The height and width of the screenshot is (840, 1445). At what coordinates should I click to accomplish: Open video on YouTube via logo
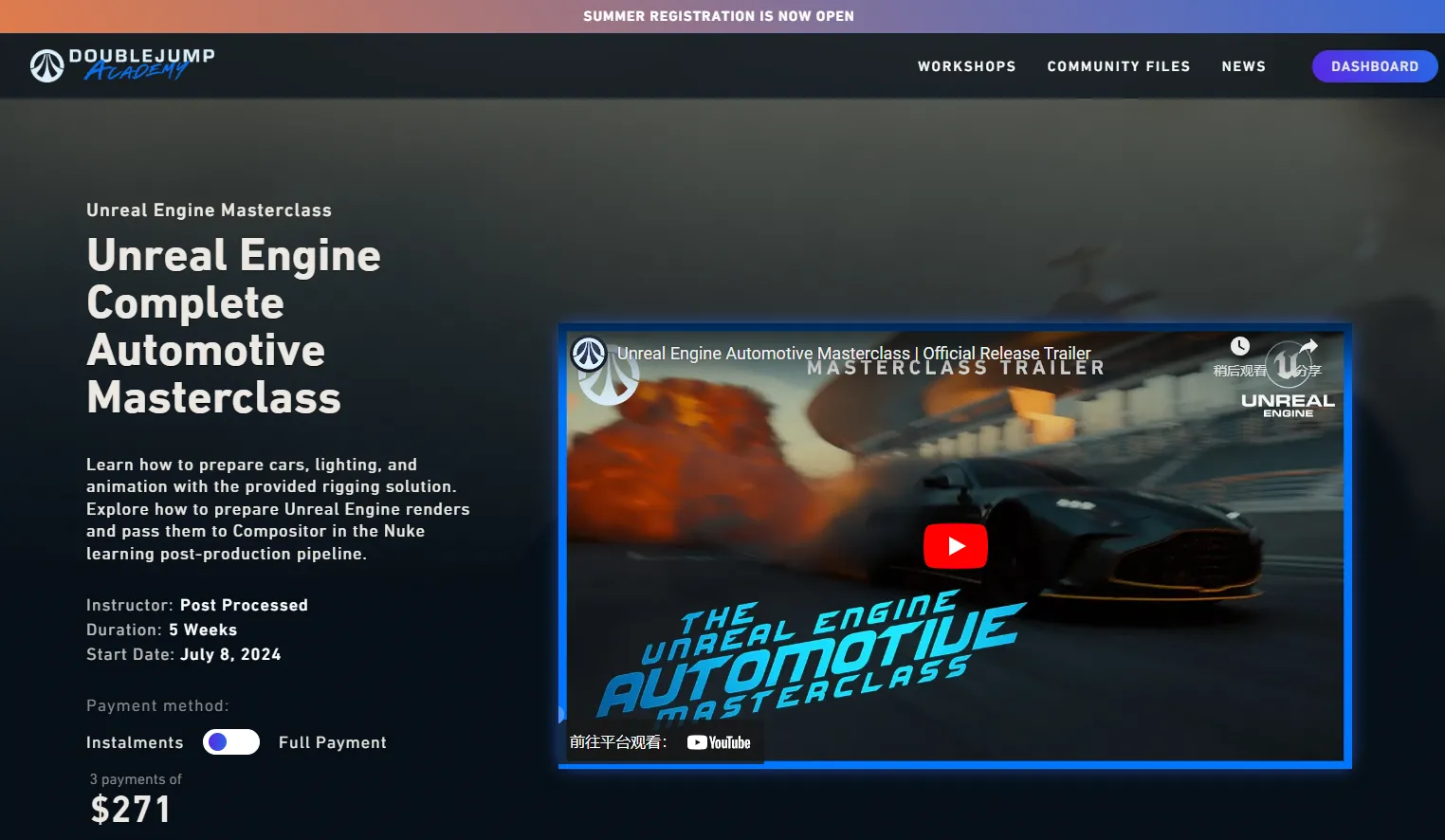pyautogui.click(x=719, y=742)
